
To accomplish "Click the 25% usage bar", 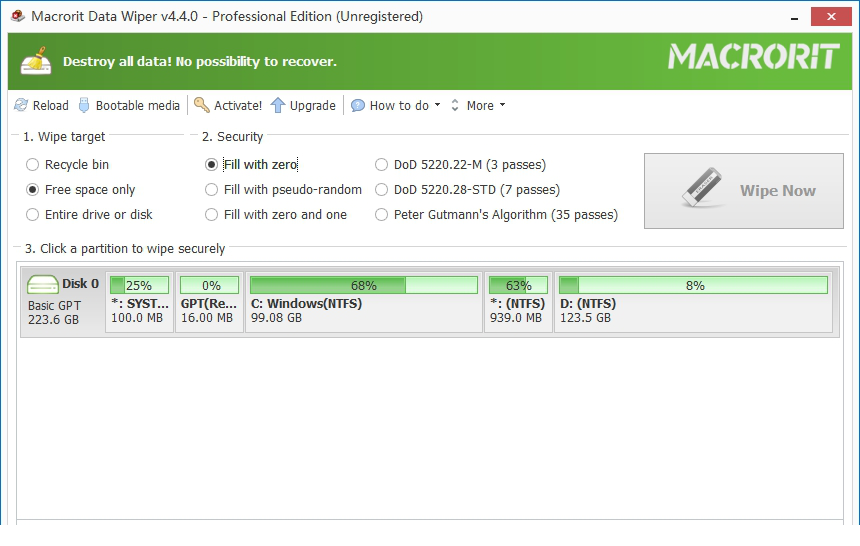I will coord(139,285).
